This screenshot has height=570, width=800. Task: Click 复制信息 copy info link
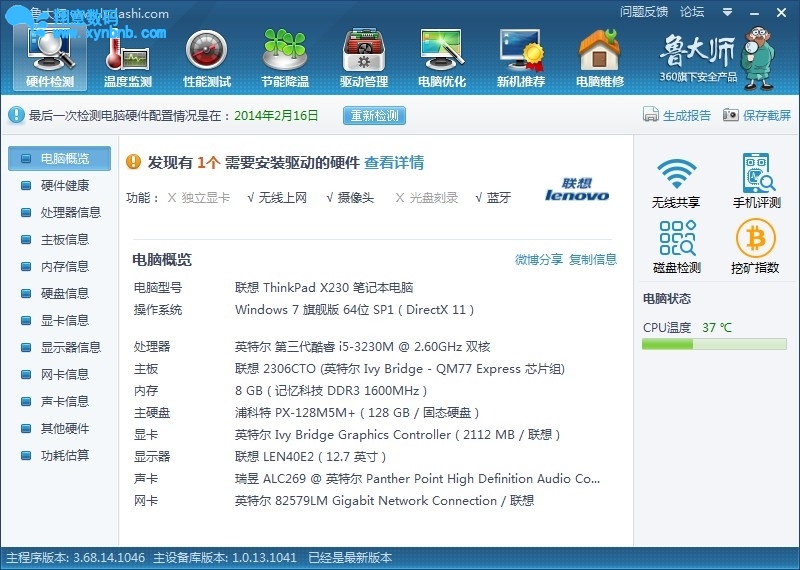point(593,259)
